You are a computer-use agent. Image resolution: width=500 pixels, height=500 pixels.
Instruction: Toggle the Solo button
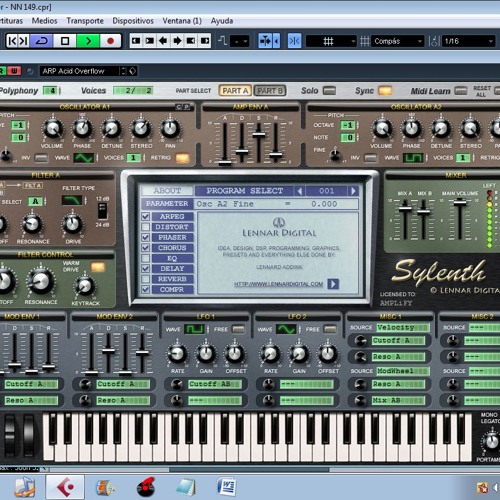[329, 91]
